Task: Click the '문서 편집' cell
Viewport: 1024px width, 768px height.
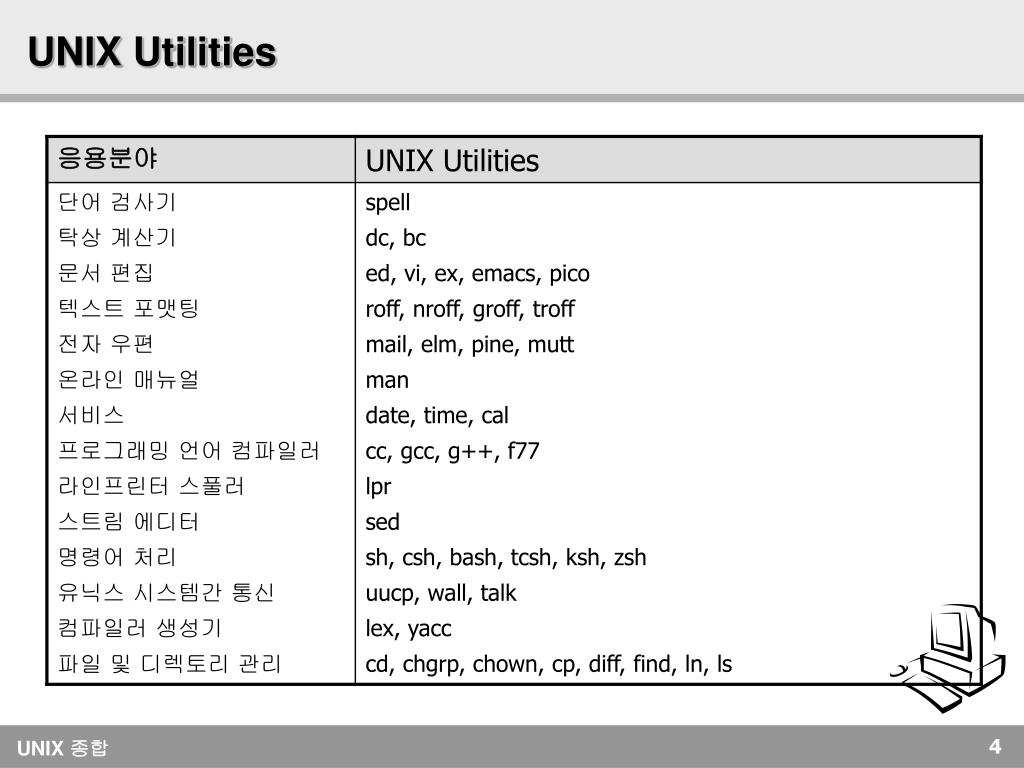Action: pyautogui.click(x=106, y=272)
